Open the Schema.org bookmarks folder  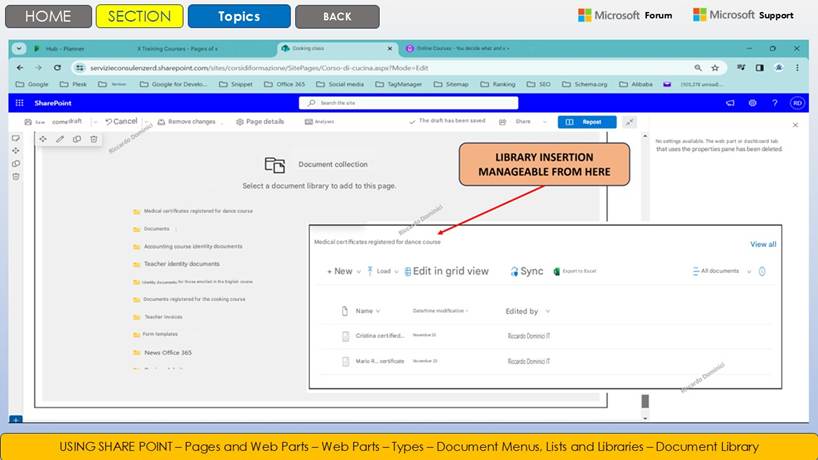(x=585, y=84)
